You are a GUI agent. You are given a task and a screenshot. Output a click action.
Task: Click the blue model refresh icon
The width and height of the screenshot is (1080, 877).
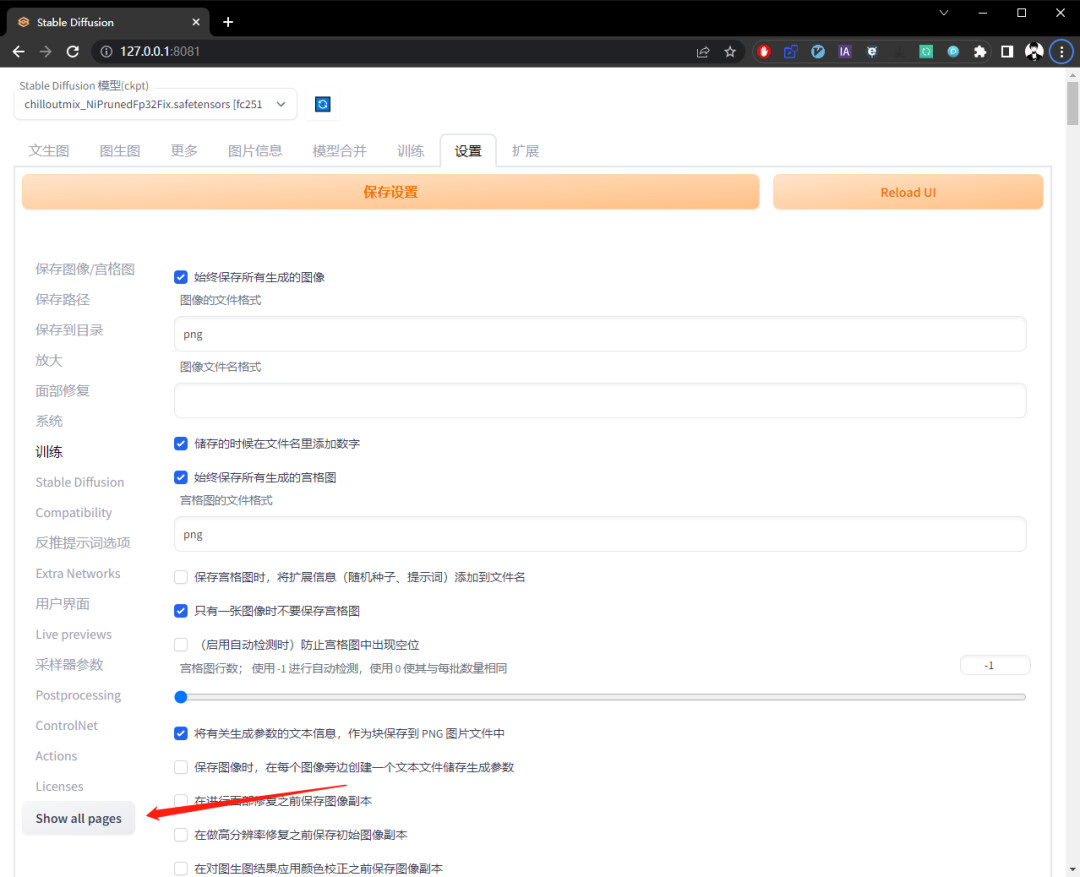click(x=322, y=104)
